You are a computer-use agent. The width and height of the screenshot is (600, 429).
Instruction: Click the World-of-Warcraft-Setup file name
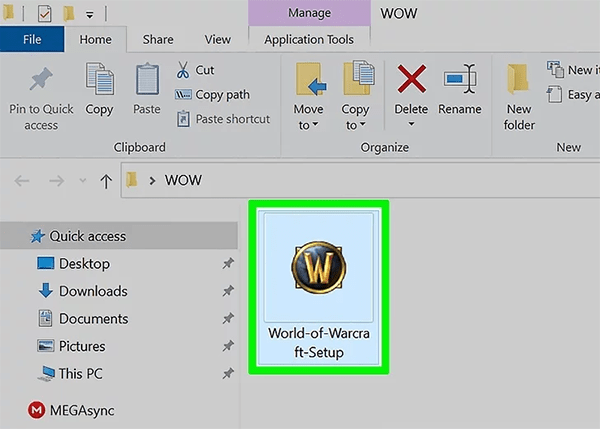[319, 343]
